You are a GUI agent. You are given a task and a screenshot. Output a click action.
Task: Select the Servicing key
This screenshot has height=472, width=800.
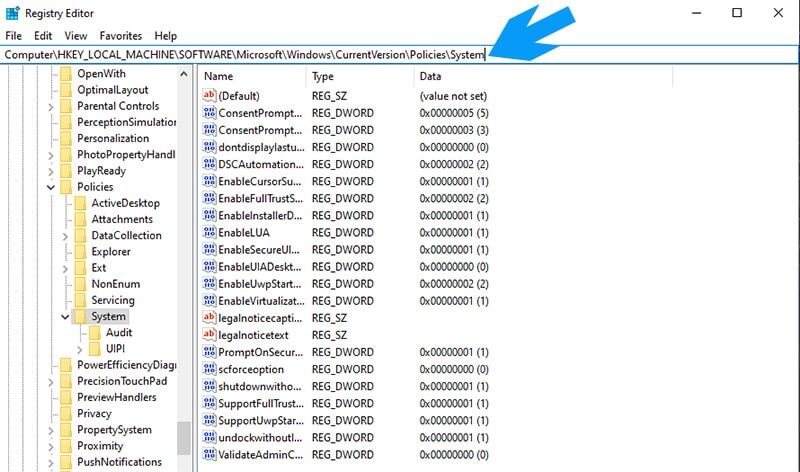(113, 300)
